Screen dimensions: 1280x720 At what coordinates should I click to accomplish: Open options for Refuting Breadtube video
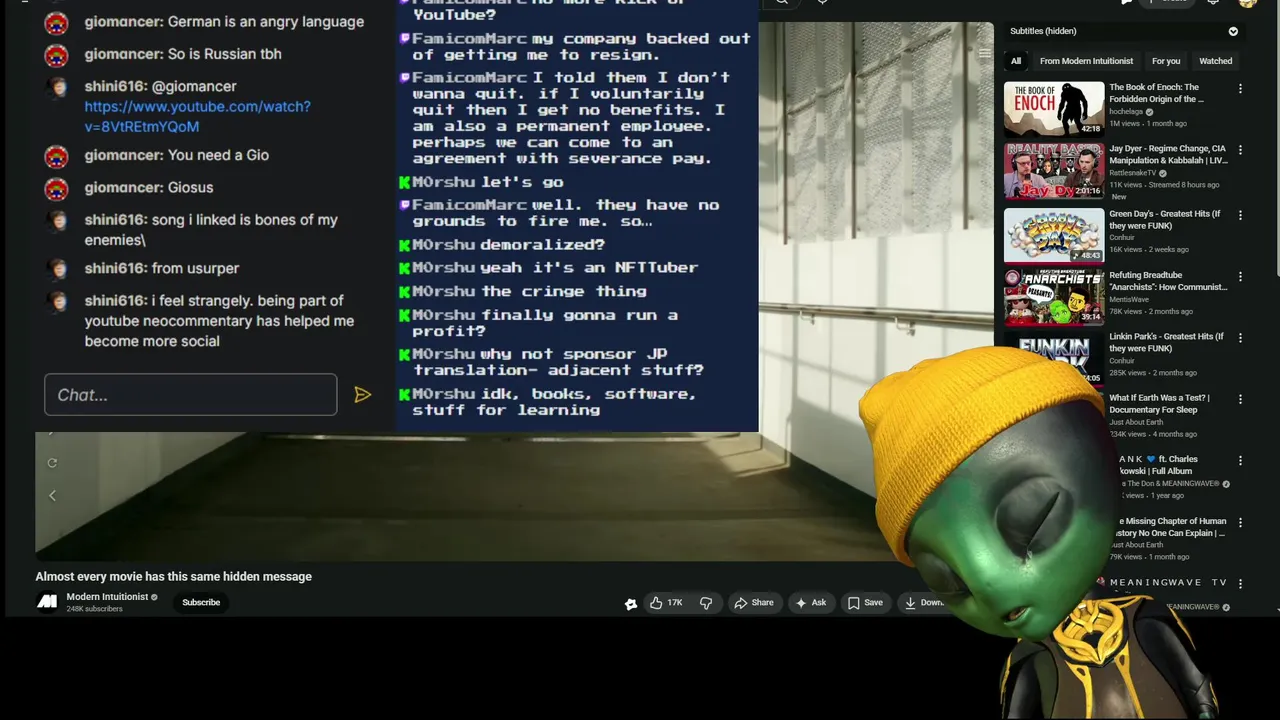1240,276
